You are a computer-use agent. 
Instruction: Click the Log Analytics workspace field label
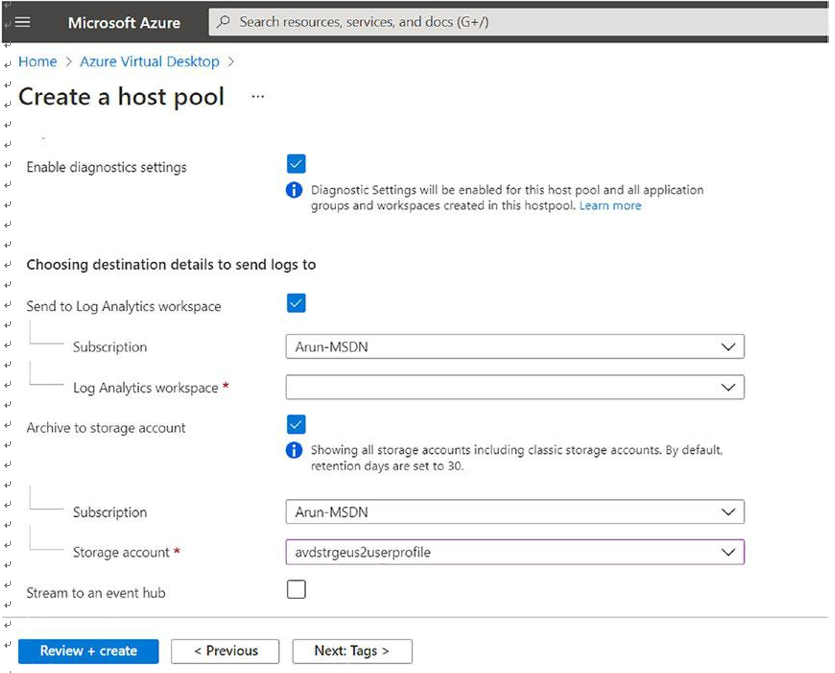point(145,388)
